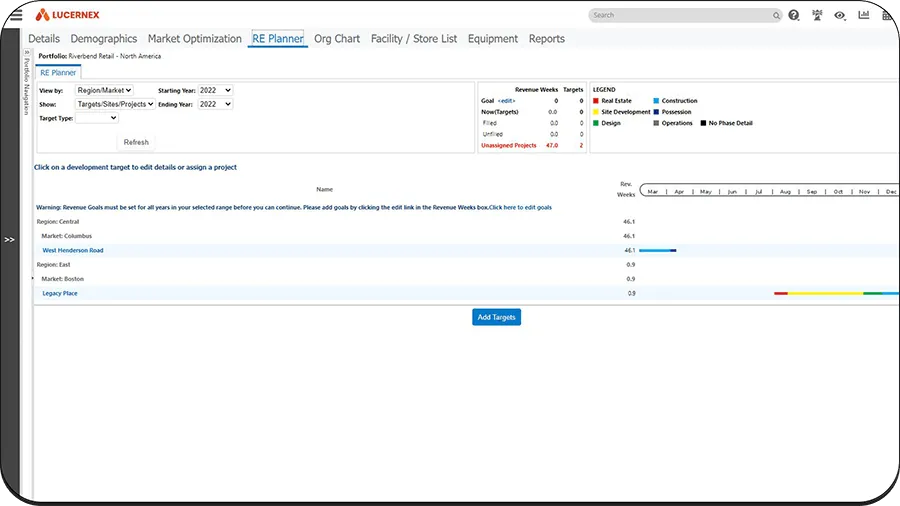
Task: Click the Refresh button
Action: [136, 142]
